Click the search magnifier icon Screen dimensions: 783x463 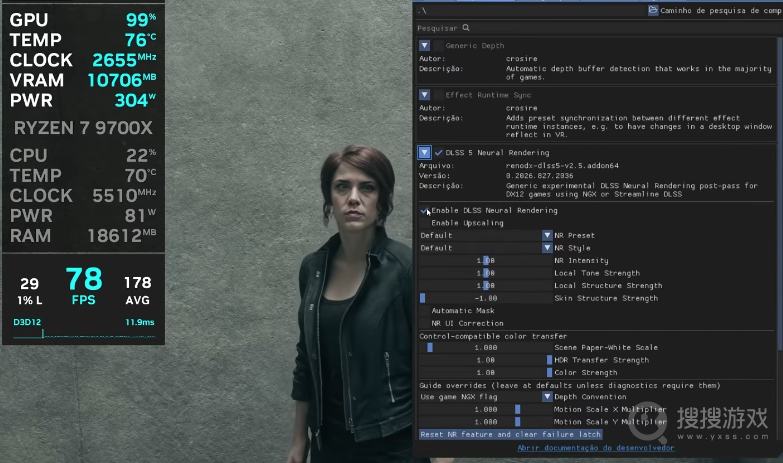pos(465,28)
